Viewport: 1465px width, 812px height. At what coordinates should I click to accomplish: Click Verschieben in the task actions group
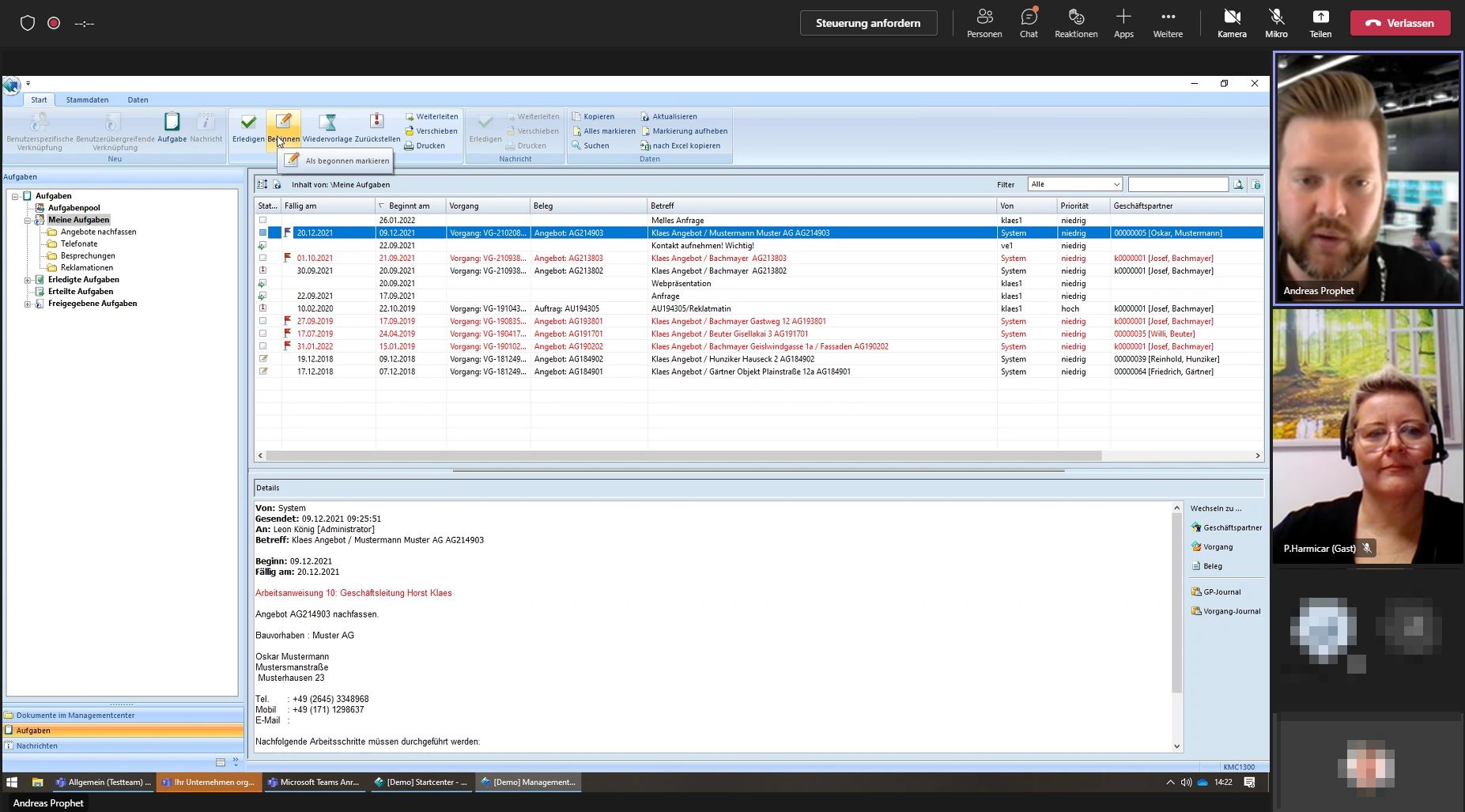[432, 131]
